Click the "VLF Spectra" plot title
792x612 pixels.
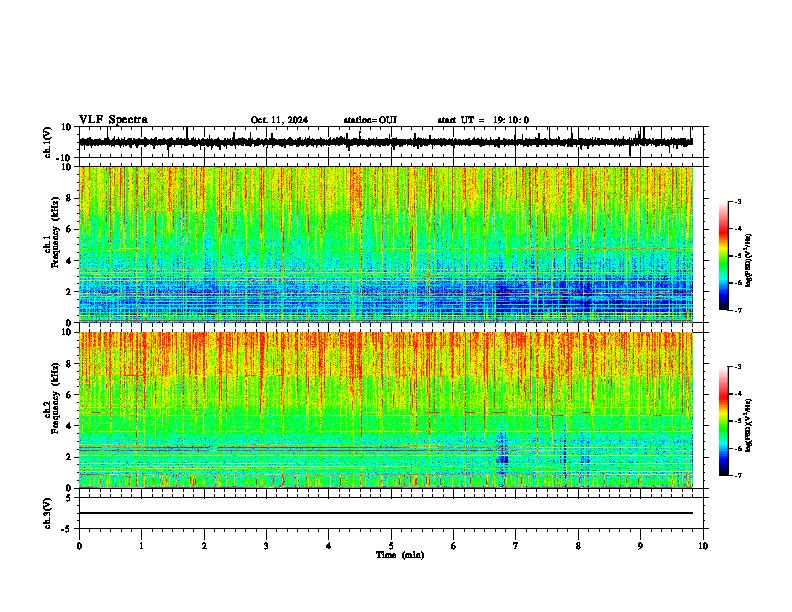(x=113, y=120)
